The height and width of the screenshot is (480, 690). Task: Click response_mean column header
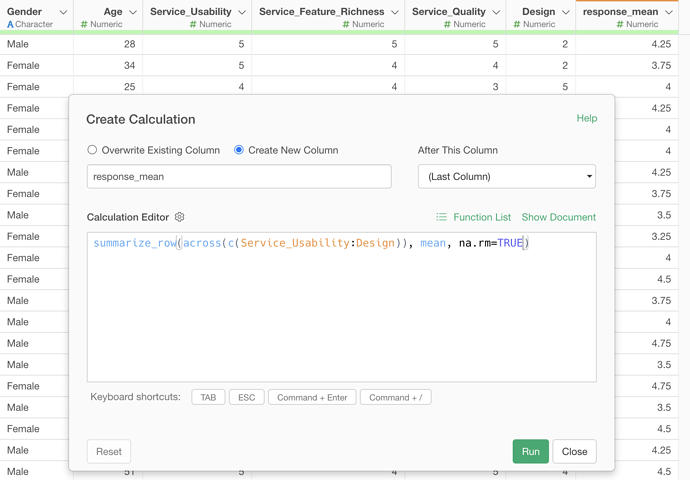pos(627,15)
